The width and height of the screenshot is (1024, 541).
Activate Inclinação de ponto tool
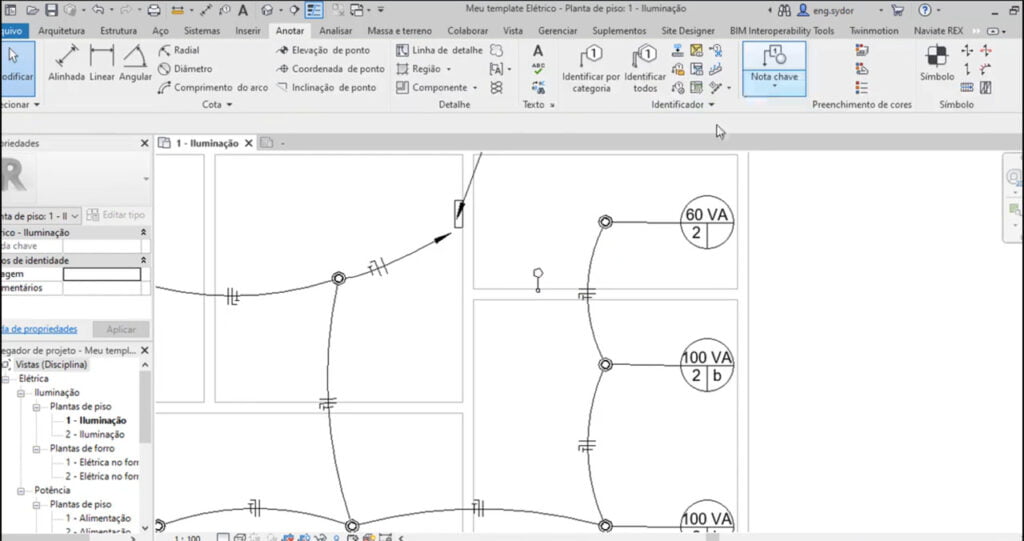pyautogui.click(x=327, y=88)
